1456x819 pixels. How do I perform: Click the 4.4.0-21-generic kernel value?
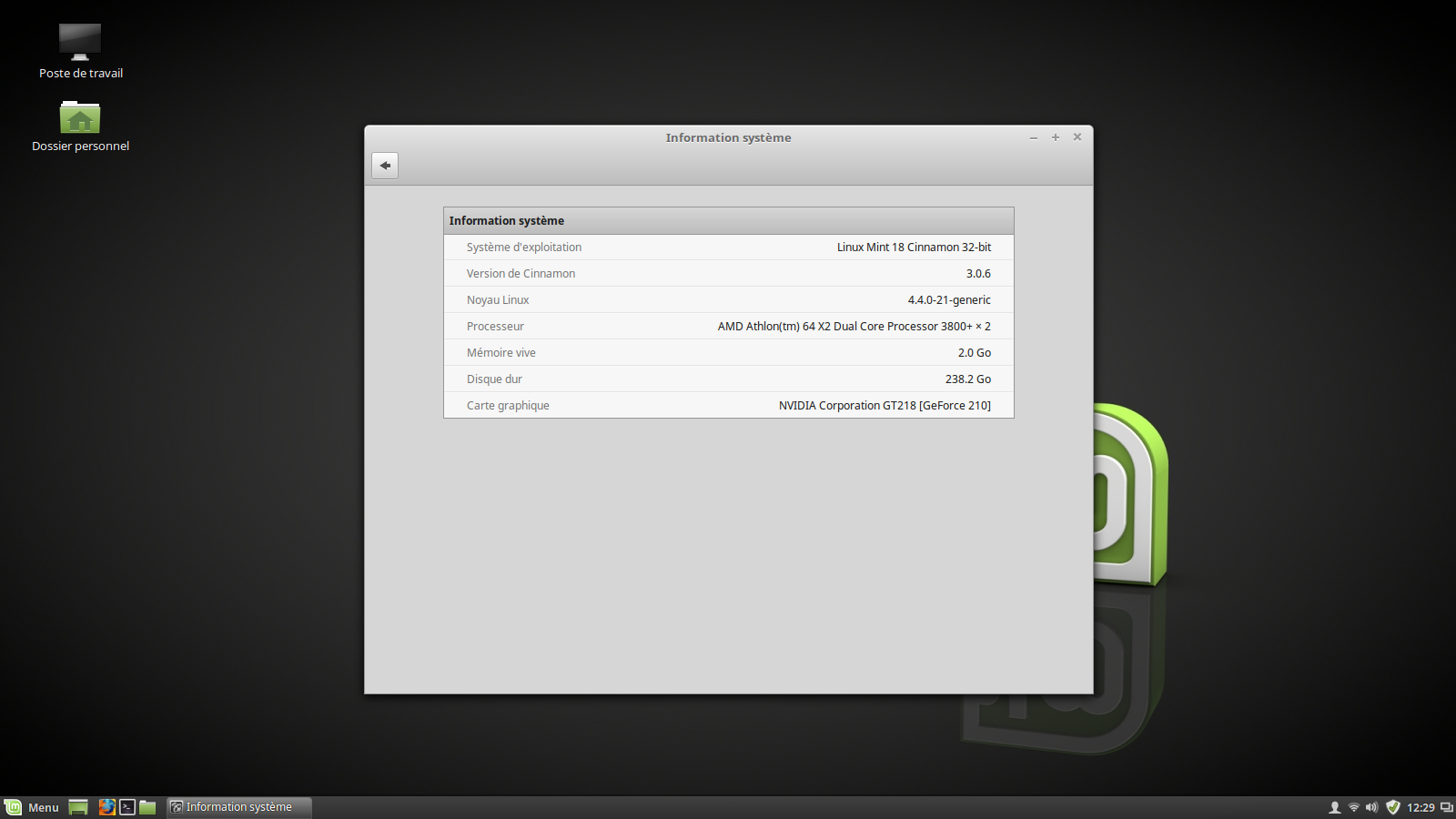click(x=949, y=300)
